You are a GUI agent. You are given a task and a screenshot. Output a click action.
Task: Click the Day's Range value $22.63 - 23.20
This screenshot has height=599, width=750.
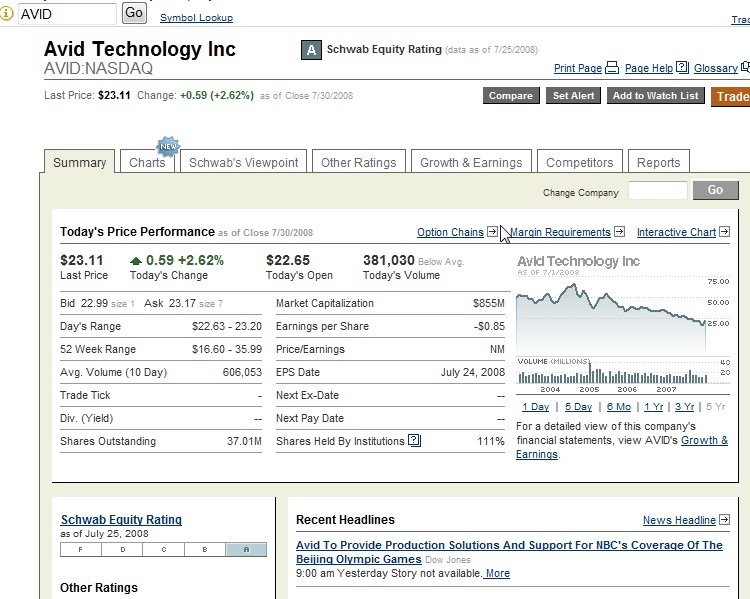(x=227, y=326)
